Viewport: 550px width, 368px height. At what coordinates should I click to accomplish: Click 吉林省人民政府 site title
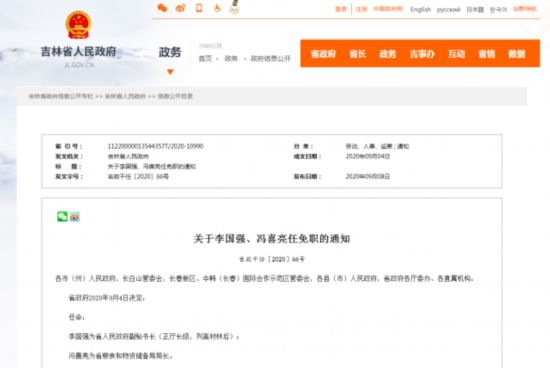pos(78,52)
